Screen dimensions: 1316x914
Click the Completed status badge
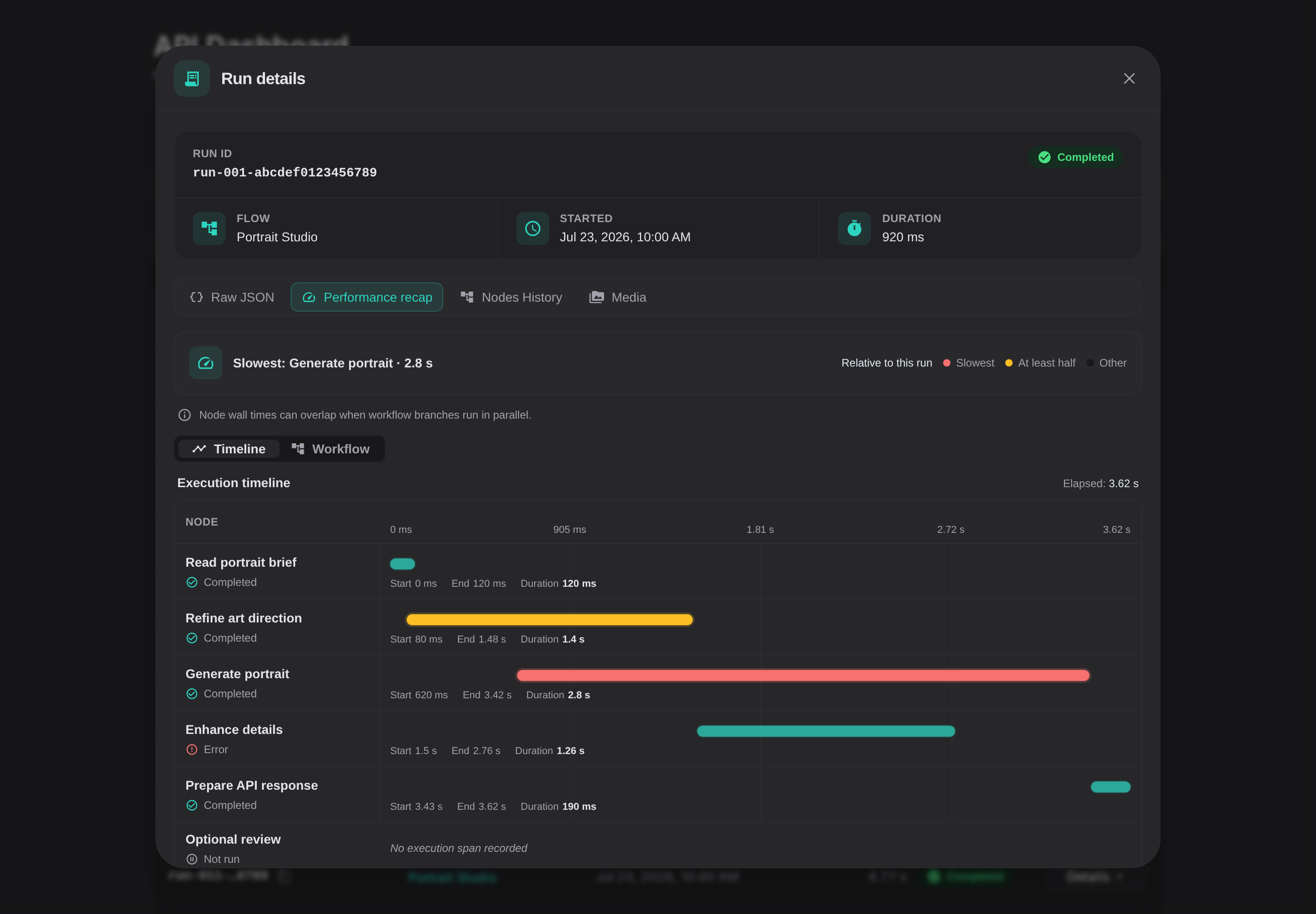[x=1076, y=157]
